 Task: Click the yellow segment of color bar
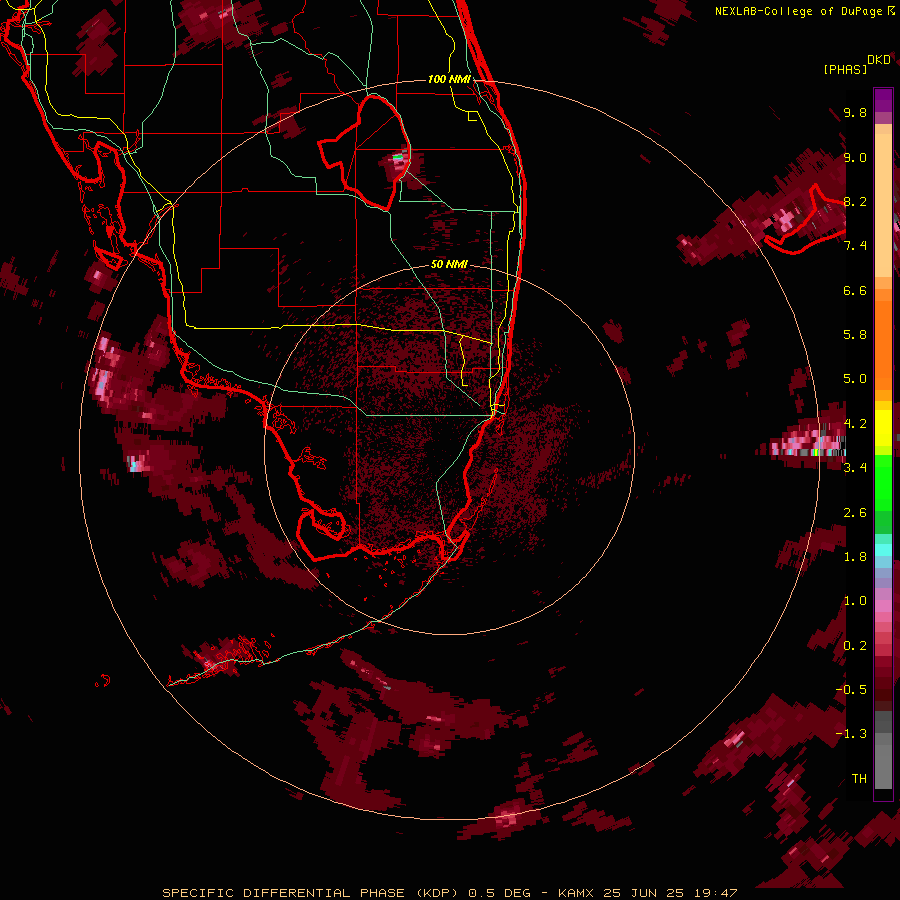click(883, 428)
